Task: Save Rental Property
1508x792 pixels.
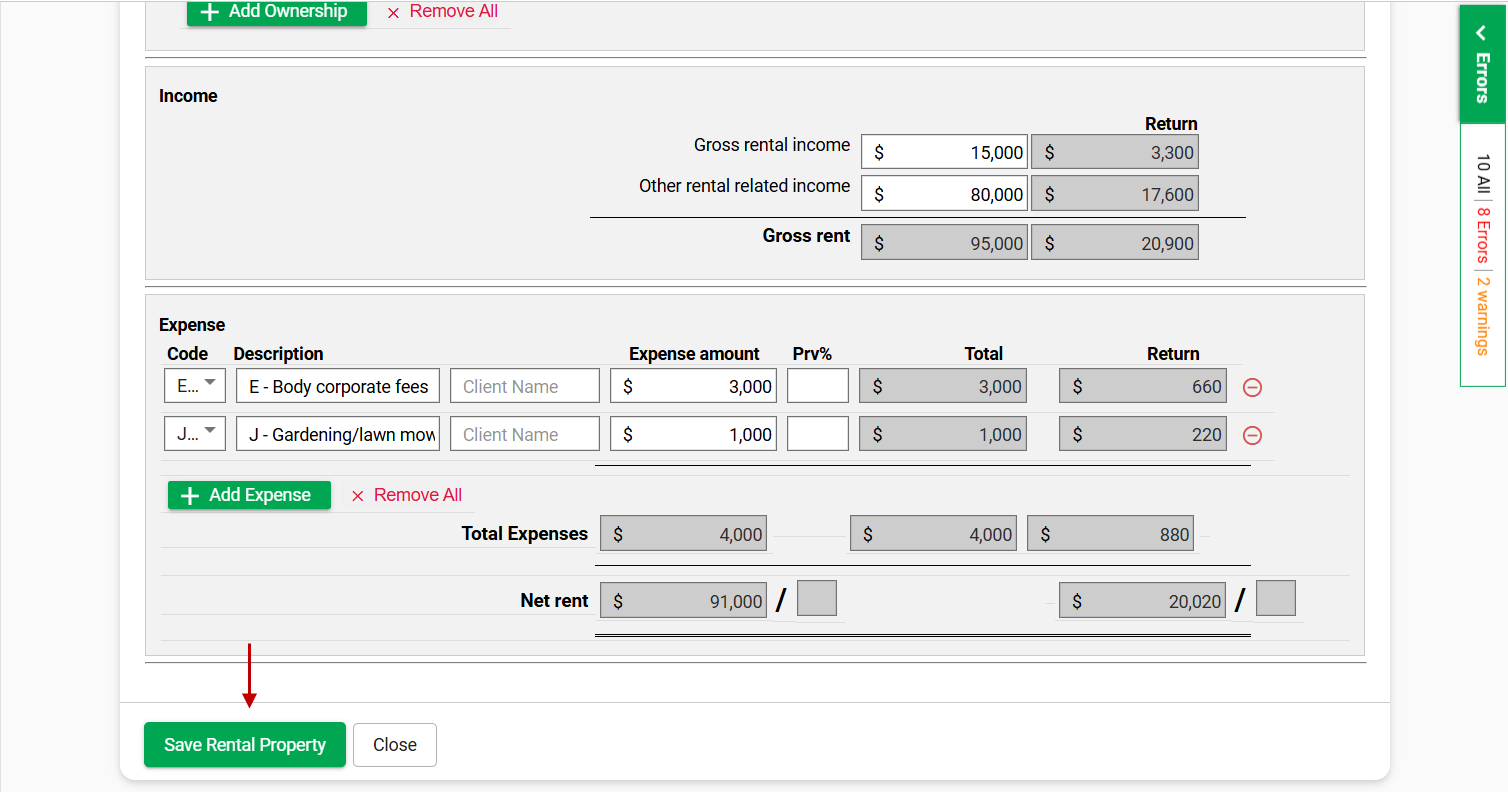Action: coord(245,745)
